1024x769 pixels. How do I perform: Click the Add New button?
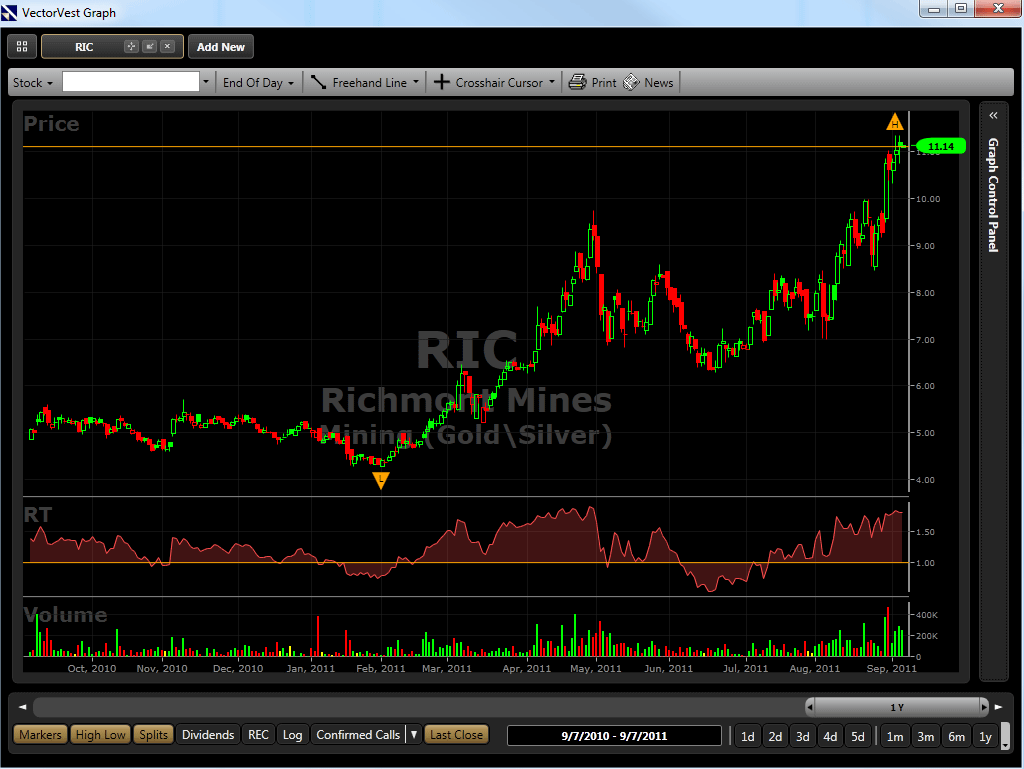[221, 47]
